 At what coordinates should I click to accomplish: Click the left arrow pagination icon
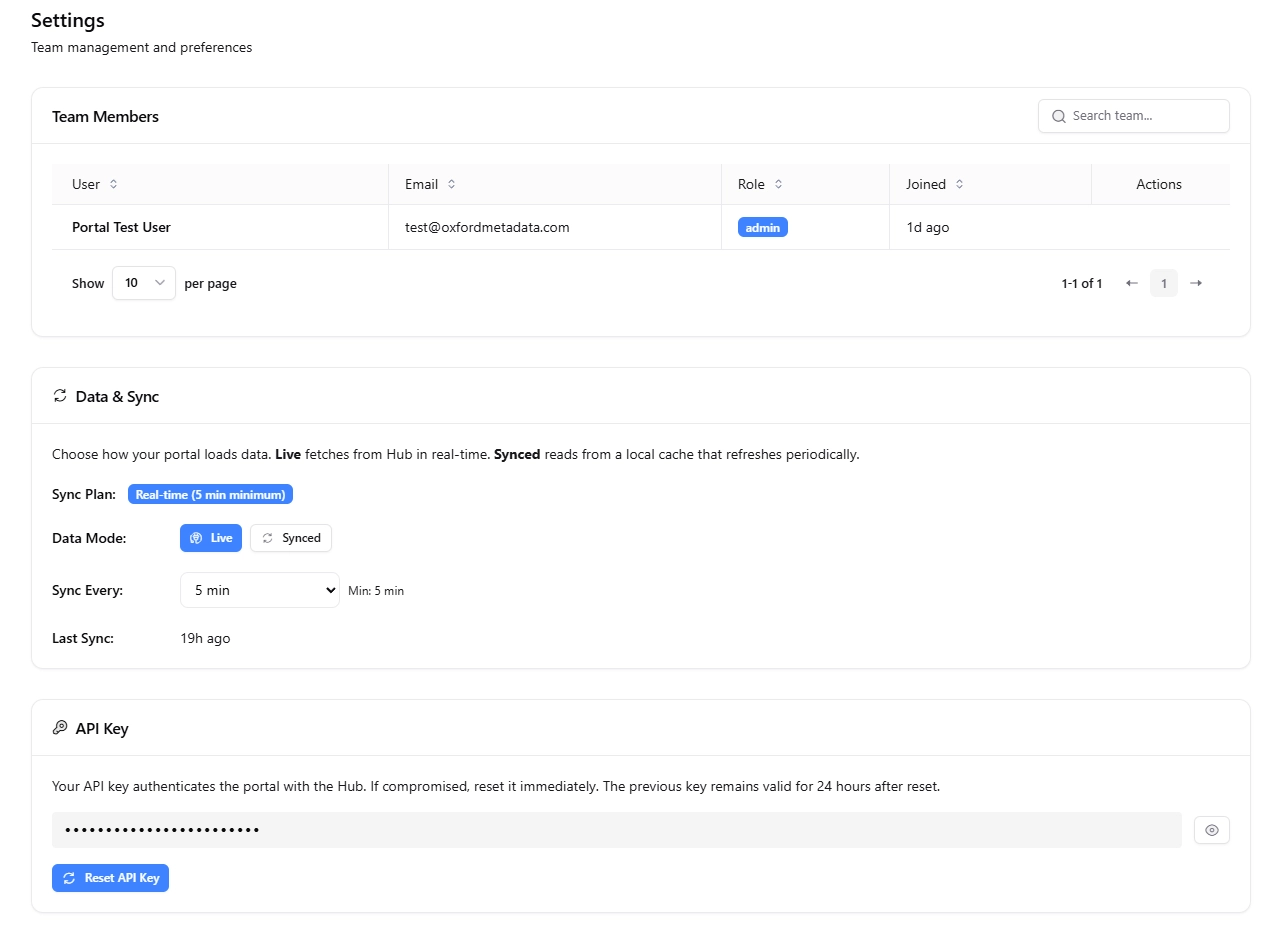pos(1132,283)
